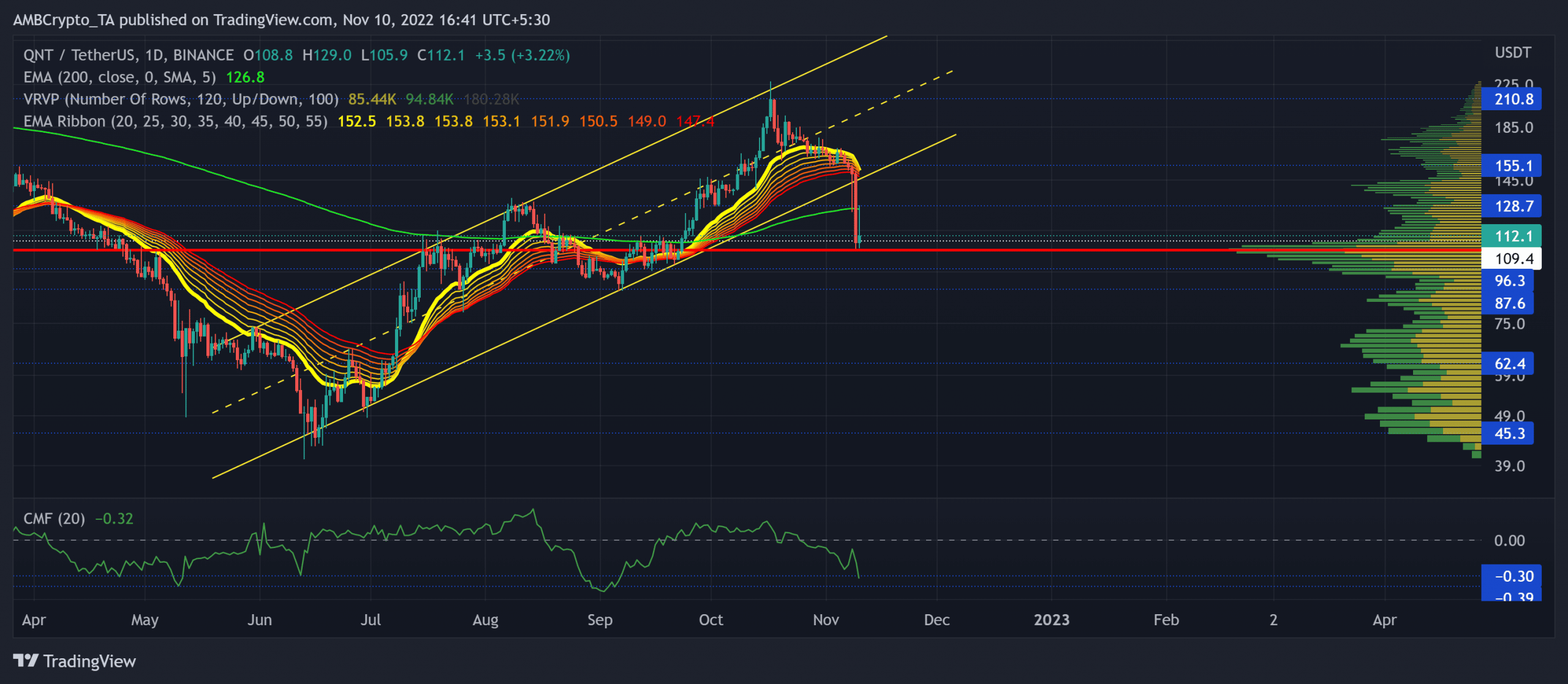Click the current price 112.1 label
Image resolution: width=1568 pixels, height=684 pixels.
(1511, 236)
